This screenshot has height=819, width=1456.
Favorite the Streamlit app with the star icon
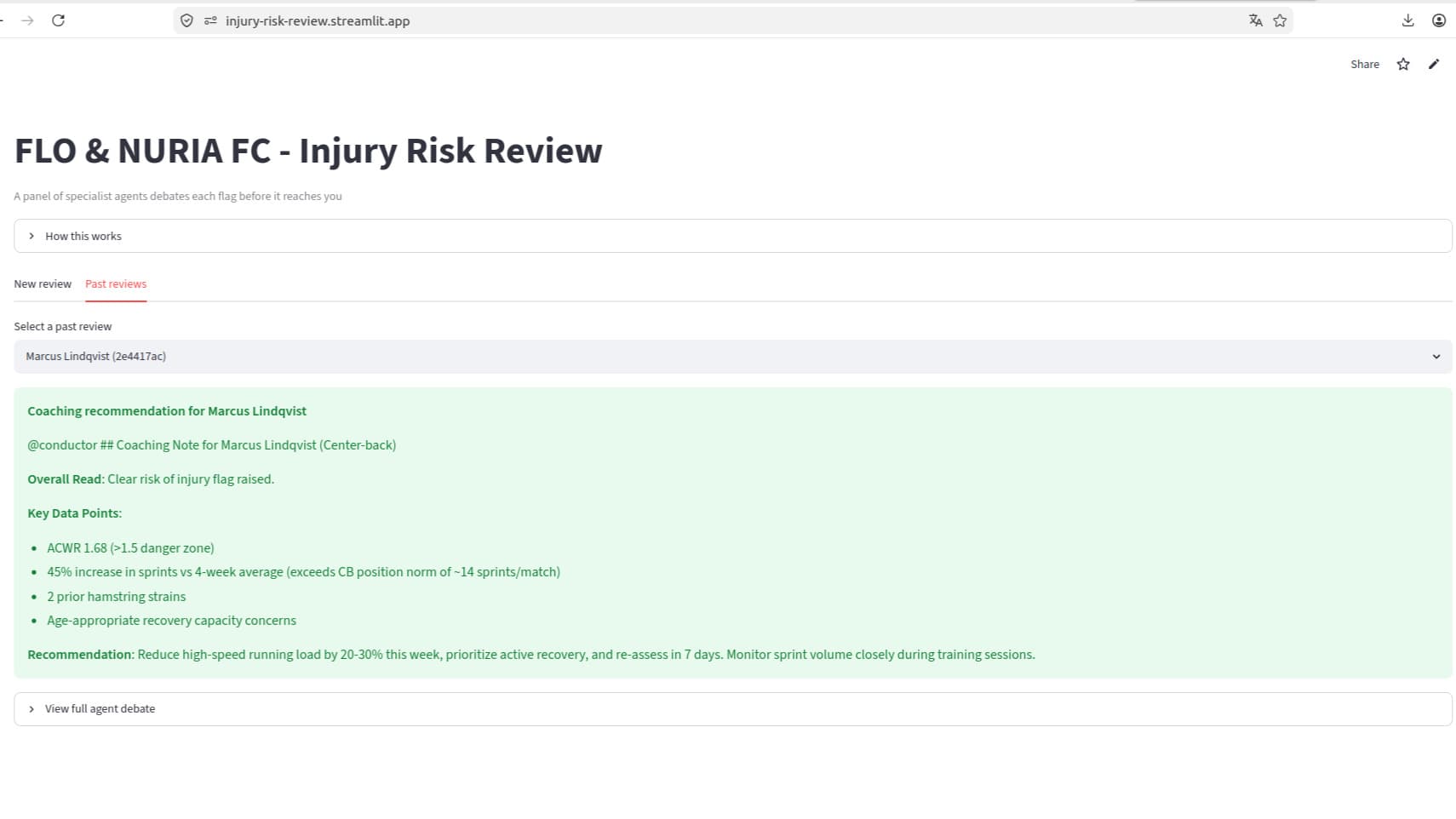[x=1403, y=64]
